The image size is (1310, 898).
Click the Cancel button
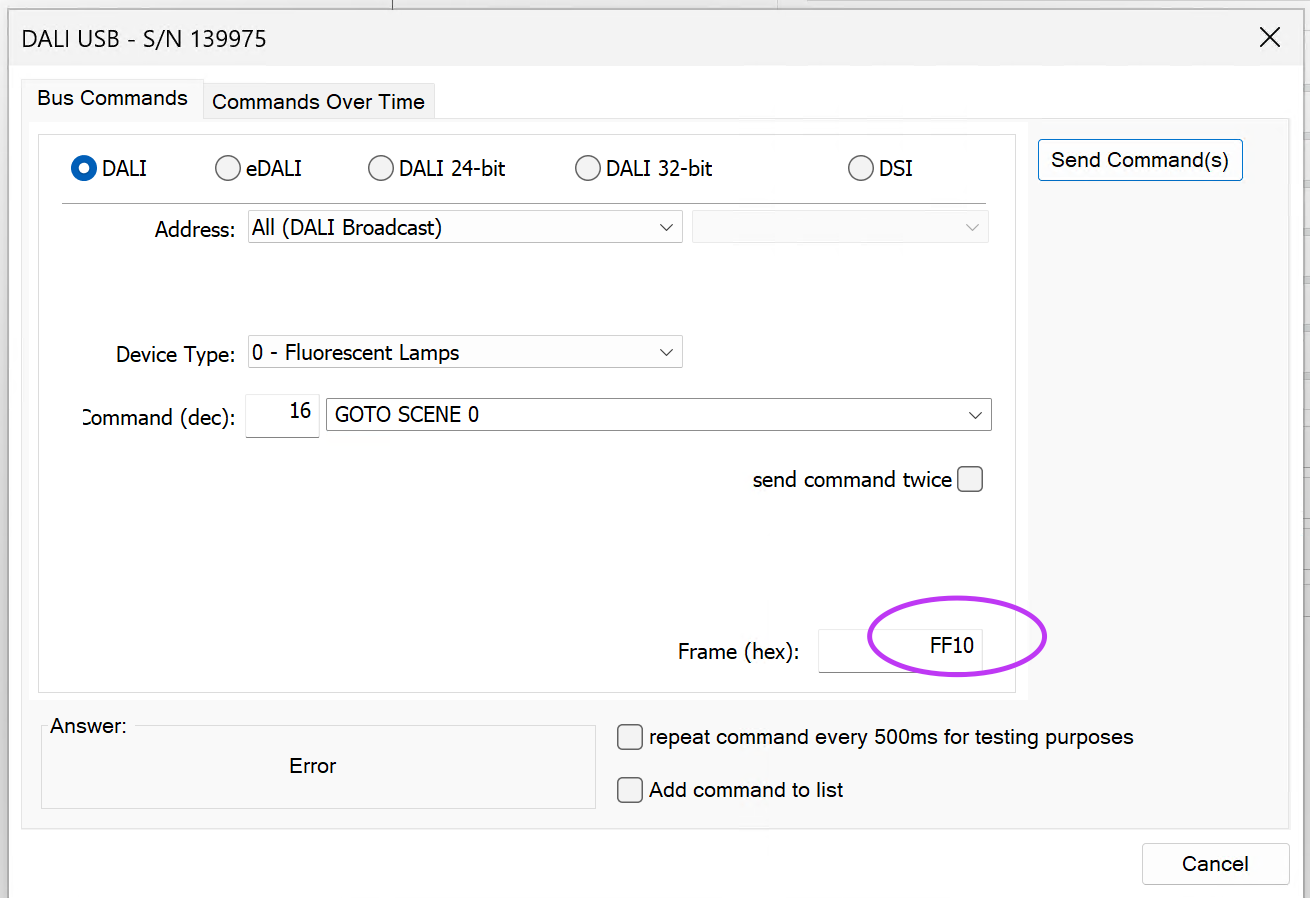[1215, 864]
